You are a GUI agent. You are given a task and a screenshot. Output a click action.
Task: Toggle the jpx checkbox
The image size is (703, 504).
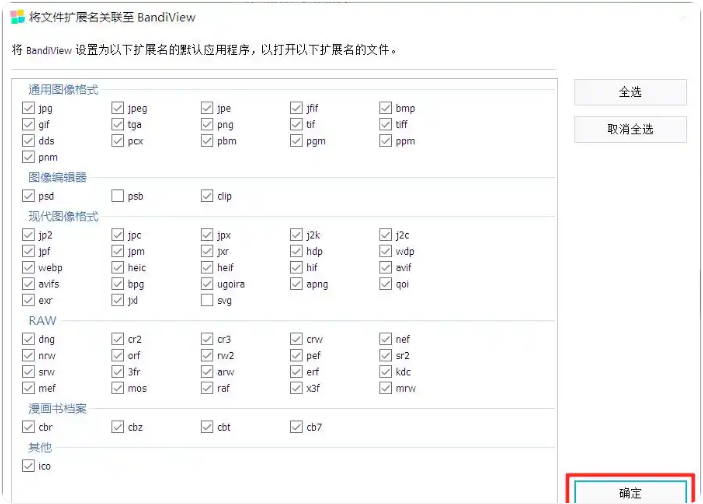tap(207, 235)
